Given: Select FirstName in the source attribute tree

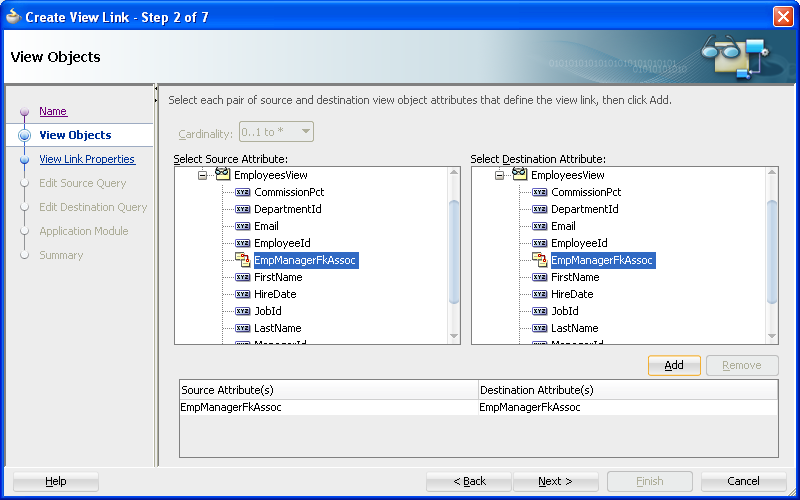Looking at the screenshot, I should [278, 277].
